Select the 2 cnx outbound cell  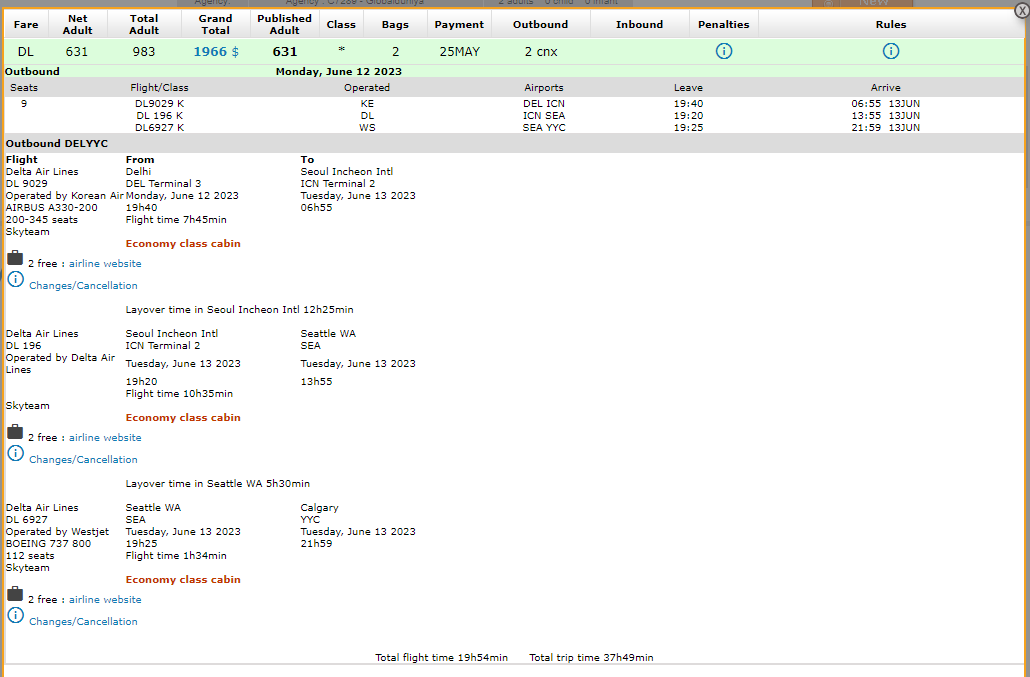540,52
